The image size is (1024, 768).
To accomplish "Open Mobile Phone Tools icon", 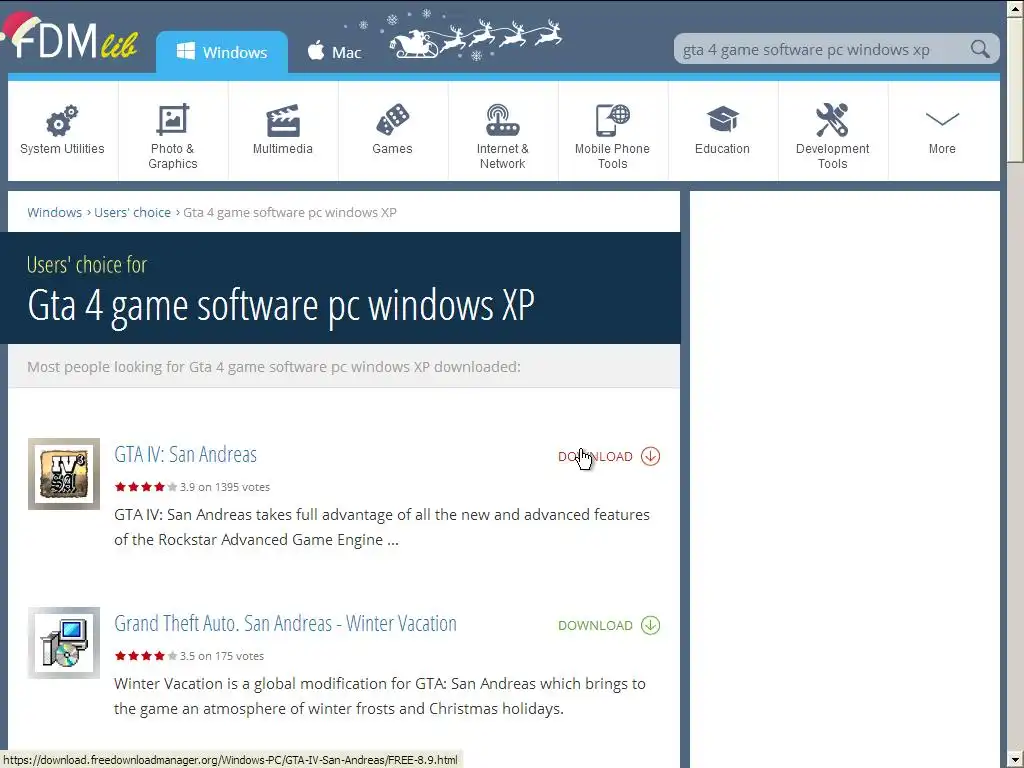I will click(613, 120).
